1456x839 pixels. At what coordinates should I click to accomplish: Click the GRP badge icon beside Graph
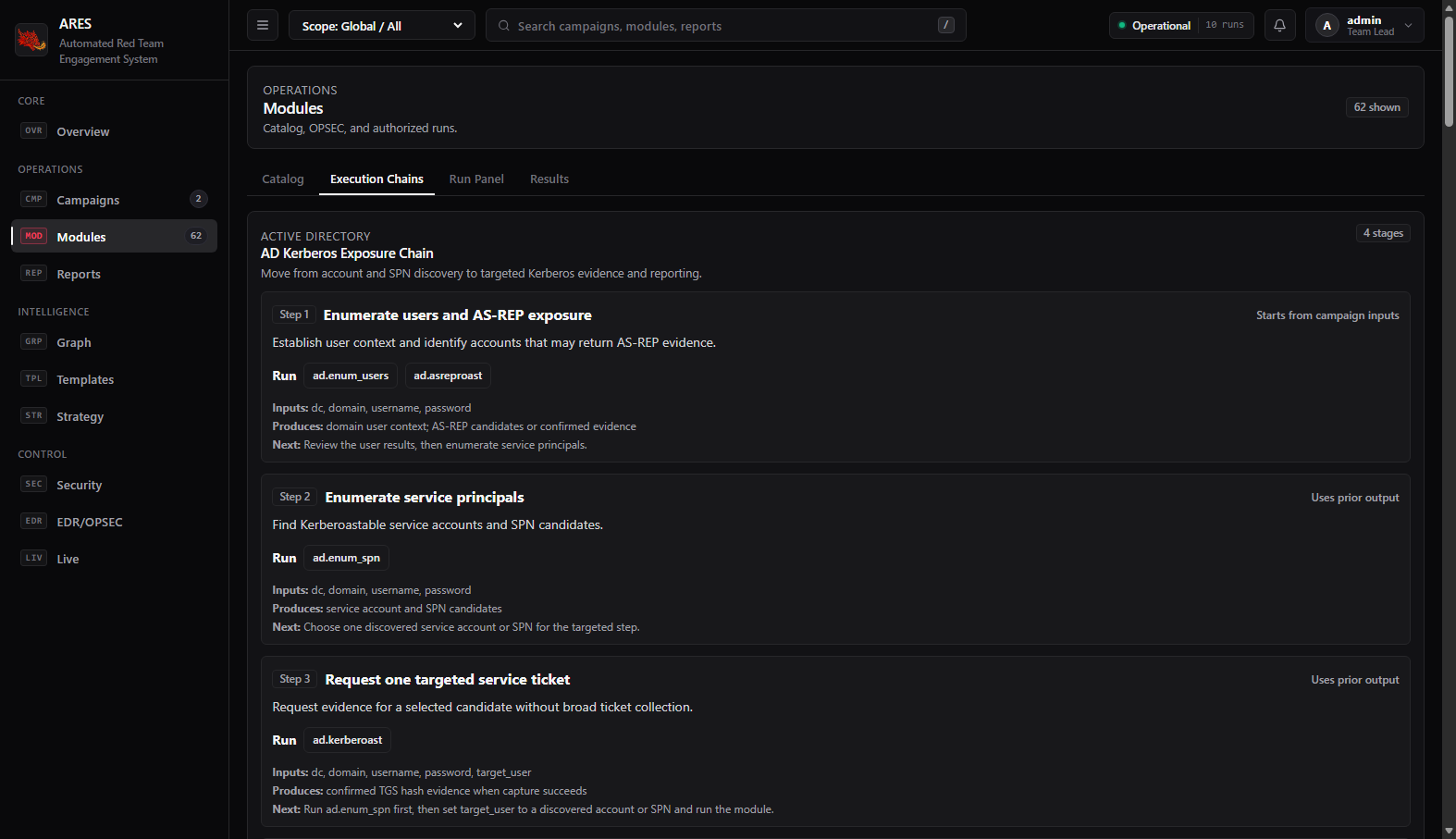(x=34, y=341)
